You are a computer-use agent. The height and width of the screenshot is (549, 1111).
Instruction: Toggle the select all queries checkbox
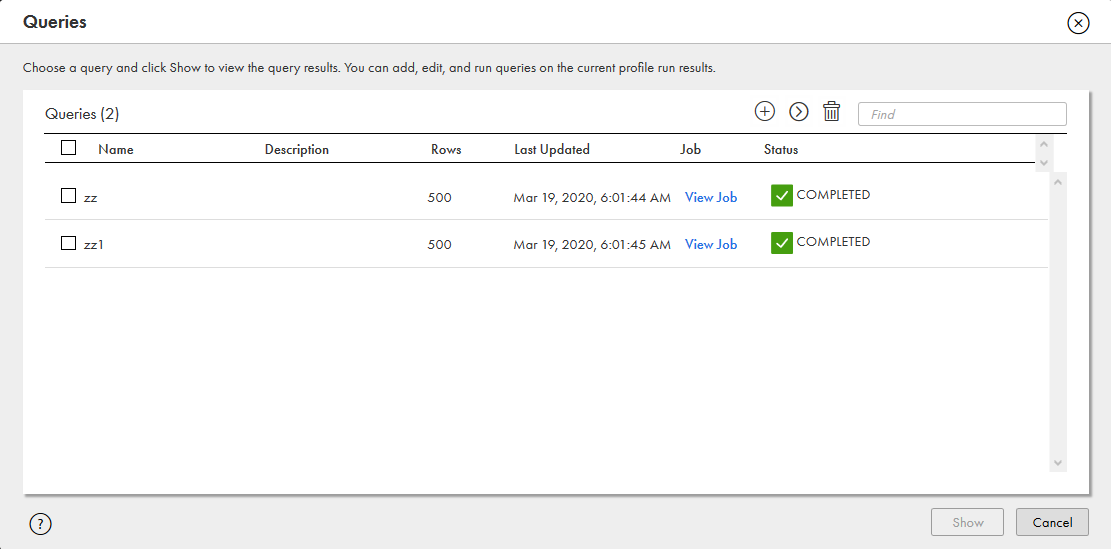tap(69, 148)
